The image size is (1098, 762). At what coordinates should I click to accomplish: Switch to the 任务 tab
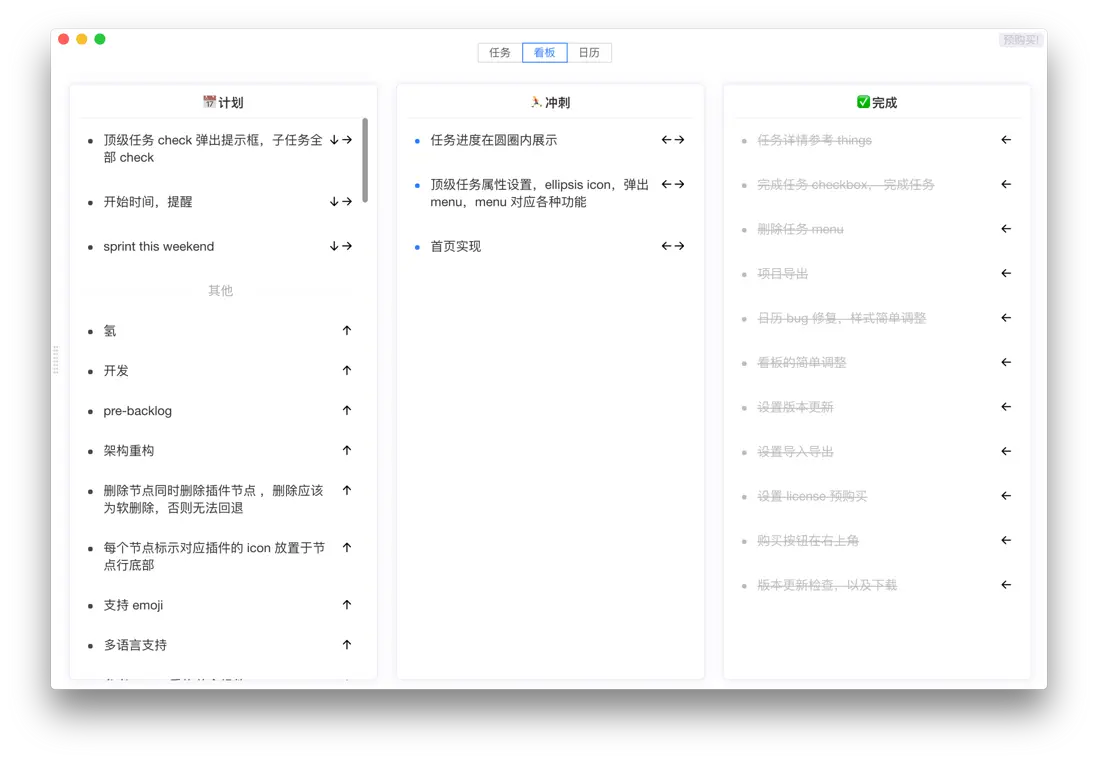click(x=500, y=53)
